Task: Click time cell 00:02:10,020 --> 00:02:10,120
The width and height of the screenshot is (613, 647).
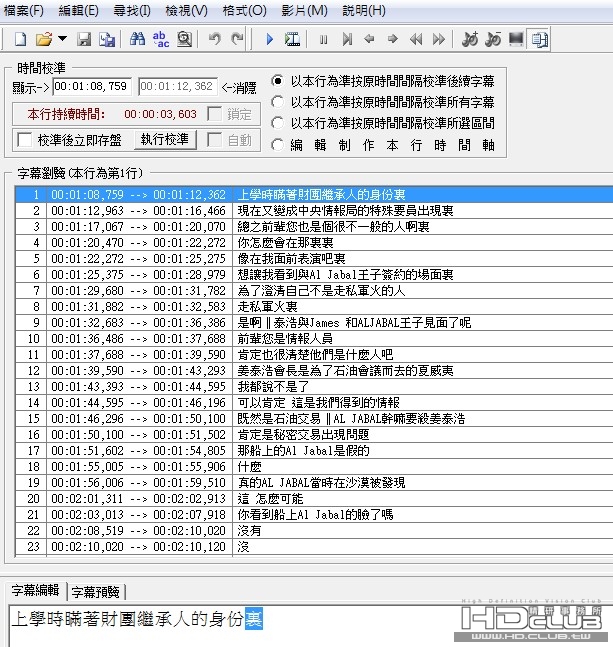Action: pos(139,547)
